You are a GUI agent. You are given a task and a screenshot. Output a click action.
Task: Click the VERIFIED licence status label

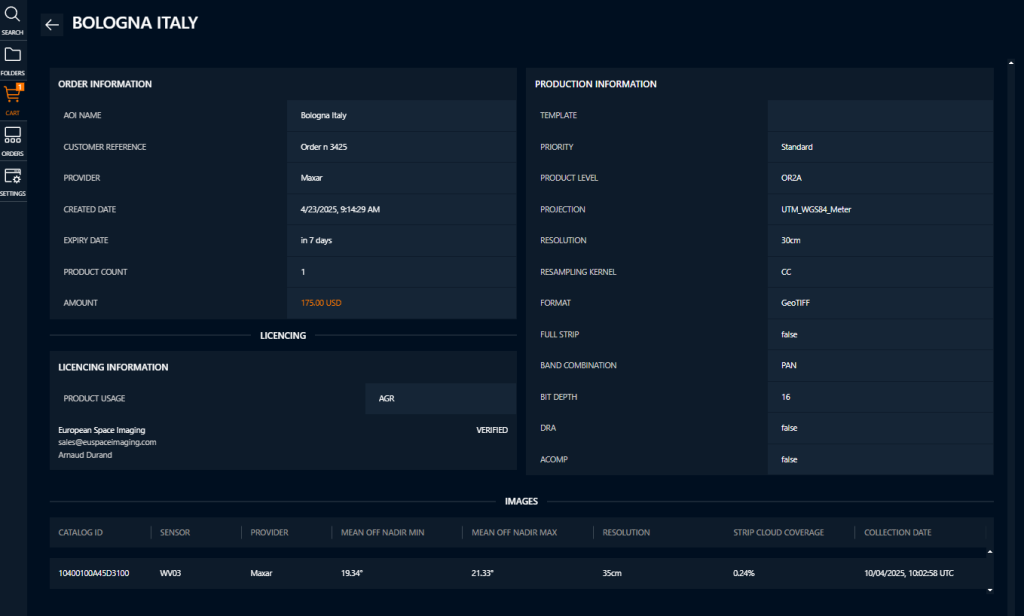click(491, 430)
